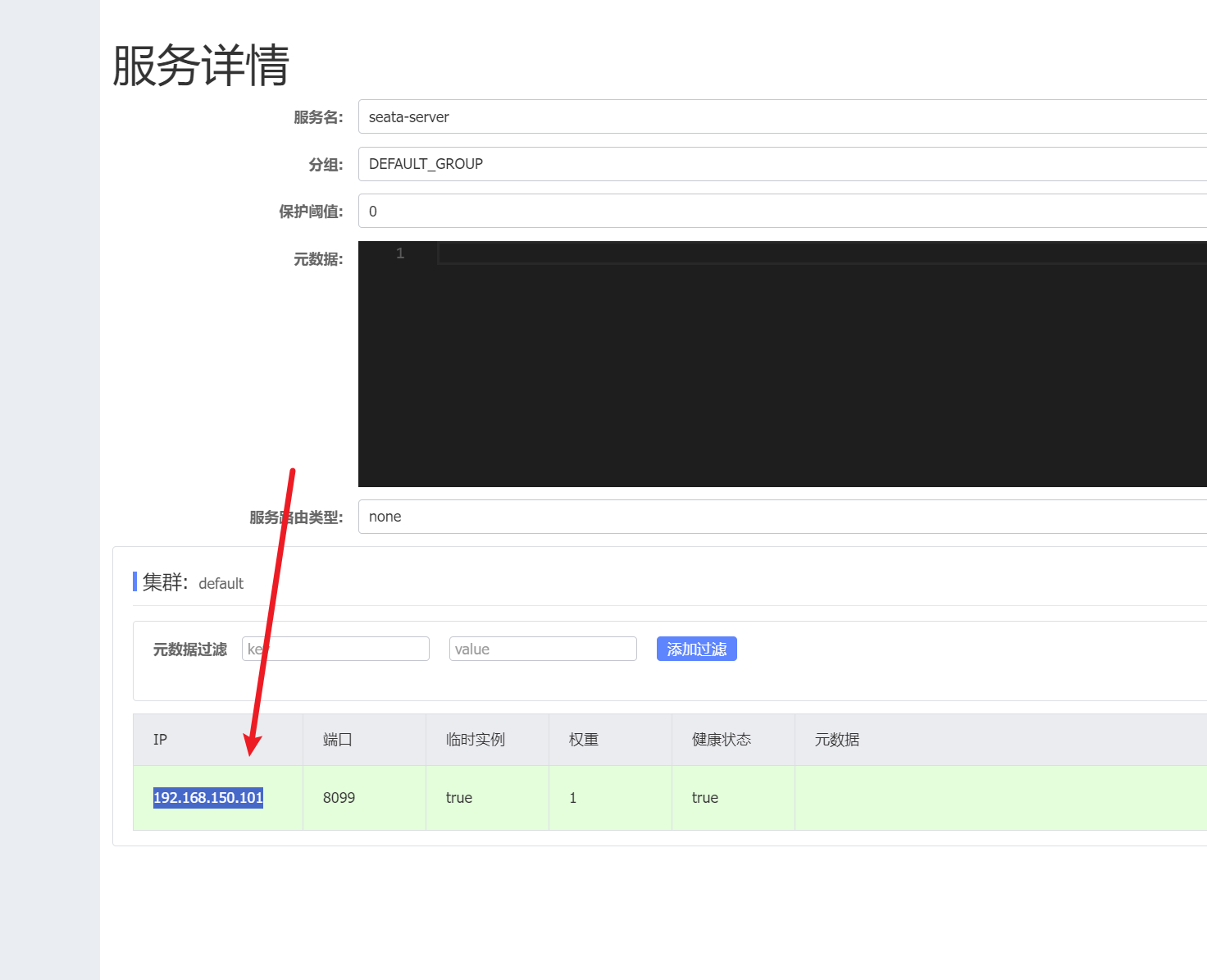The image size is (1207, 980).
Task: Select the 保护阈值 input field
Action: [x=779, y=211]
